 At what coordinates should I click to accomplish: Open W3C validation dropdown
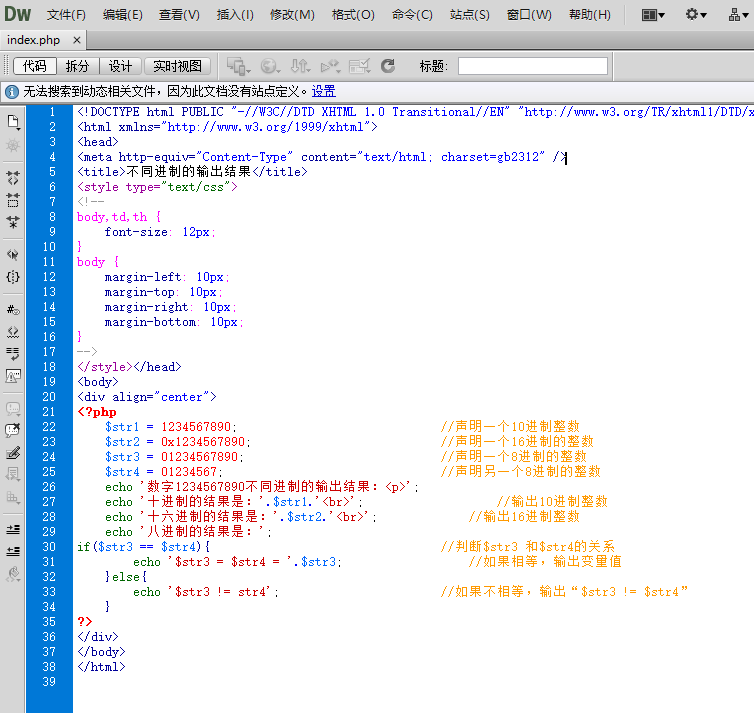click(x=330, y=66)
